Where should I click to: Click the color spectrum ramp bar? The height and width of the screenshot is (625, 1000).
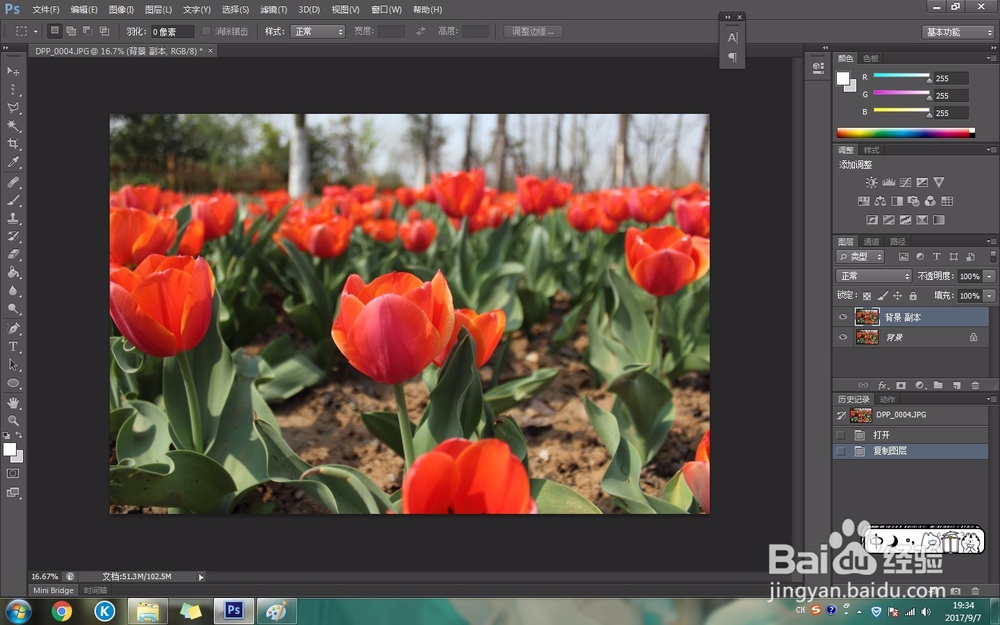point(906,133)
